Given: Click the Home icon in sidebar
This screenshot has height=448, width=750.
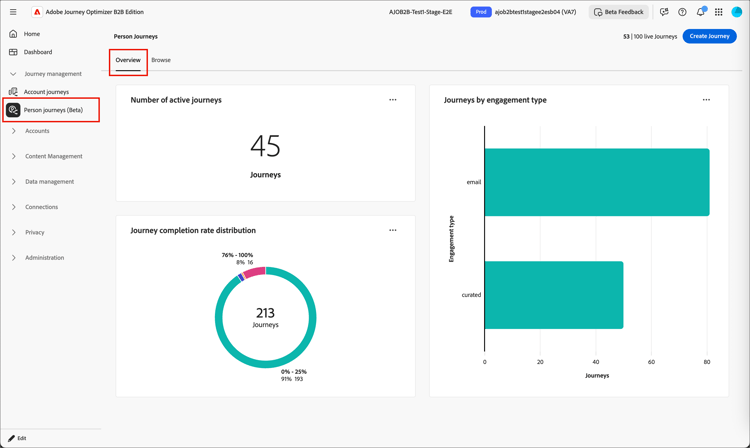Looking at the screenshot, I should (13, 34).
